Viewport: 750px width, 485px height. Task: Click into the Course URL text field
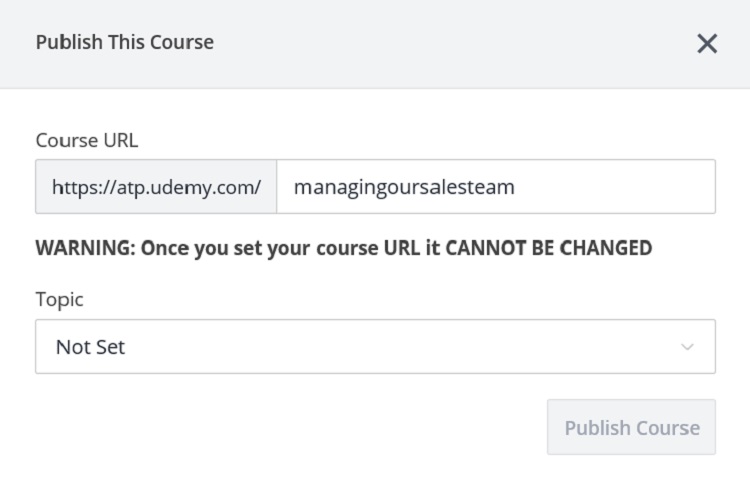(x=495, y=187)
